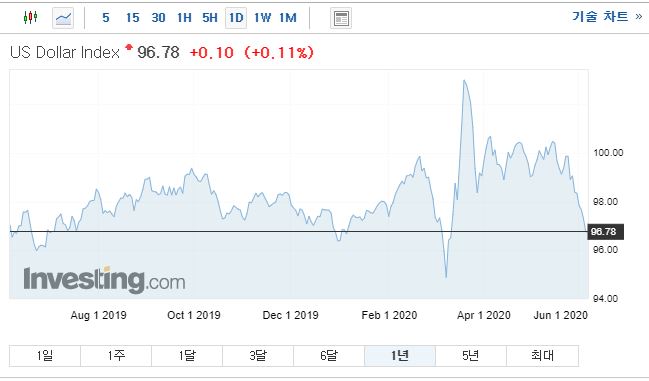Show the 1년 time range
Viewport: 649px width, 381px height.
[x=400, y=356]
